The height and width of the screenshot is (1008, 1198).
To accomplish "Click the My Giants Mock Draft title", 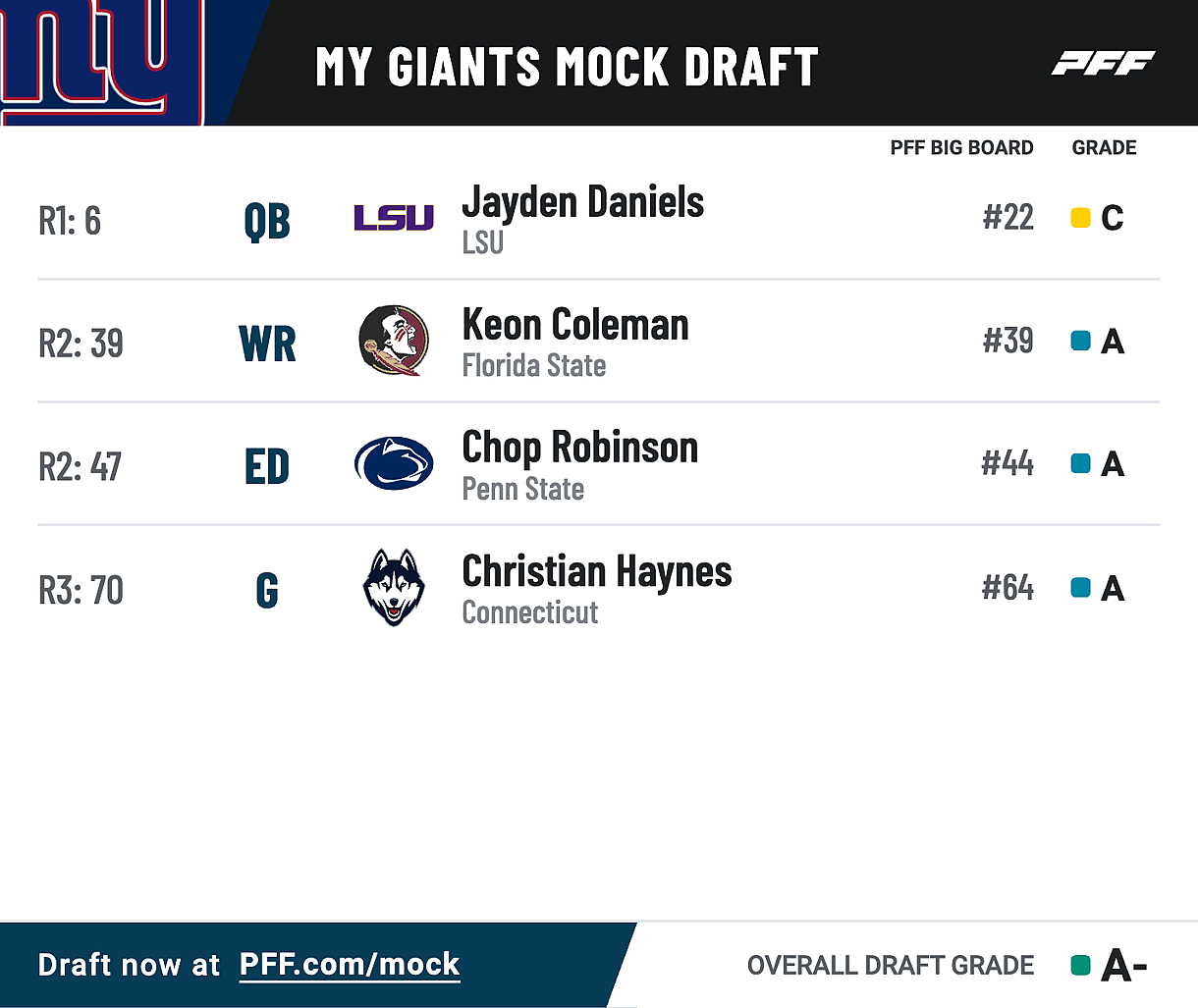I will pos(567,67).
